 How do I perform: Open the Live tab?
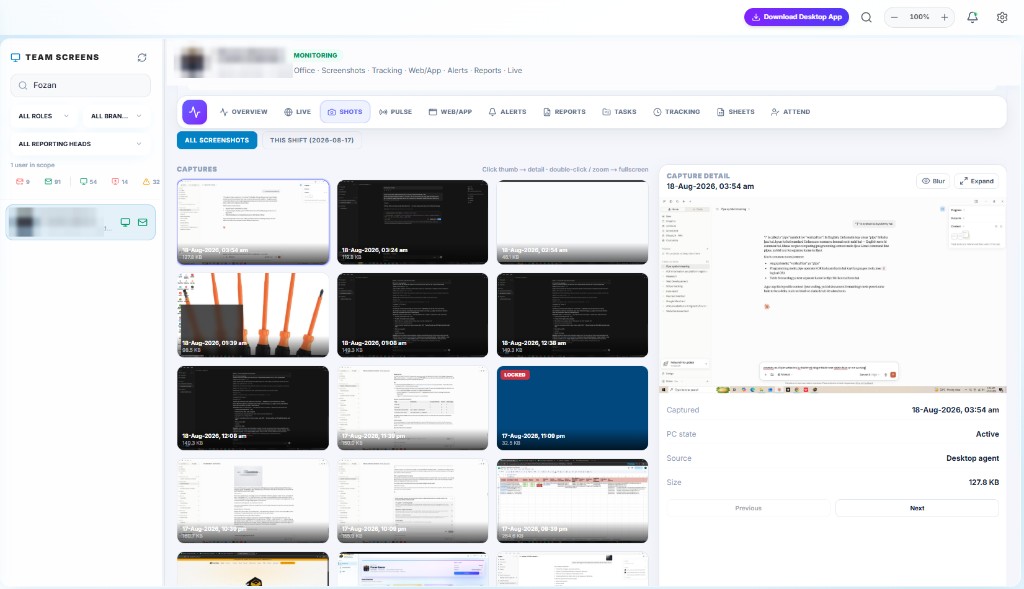(x=297, y=112)
